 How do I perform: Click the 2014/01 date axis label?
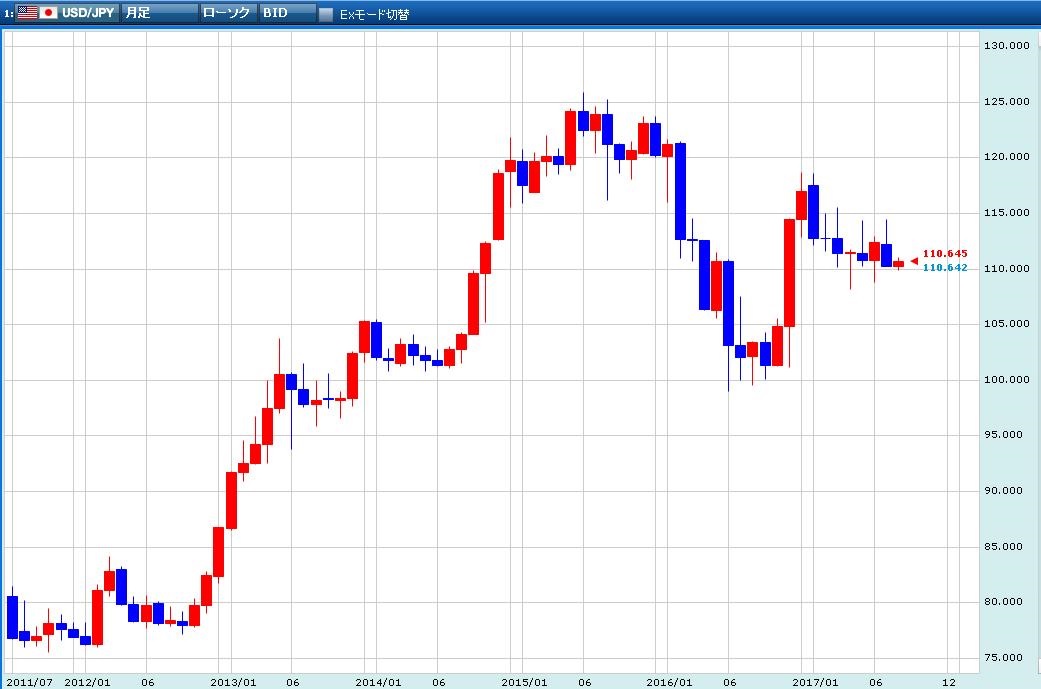pyautogui.click(x=378, y=682)
